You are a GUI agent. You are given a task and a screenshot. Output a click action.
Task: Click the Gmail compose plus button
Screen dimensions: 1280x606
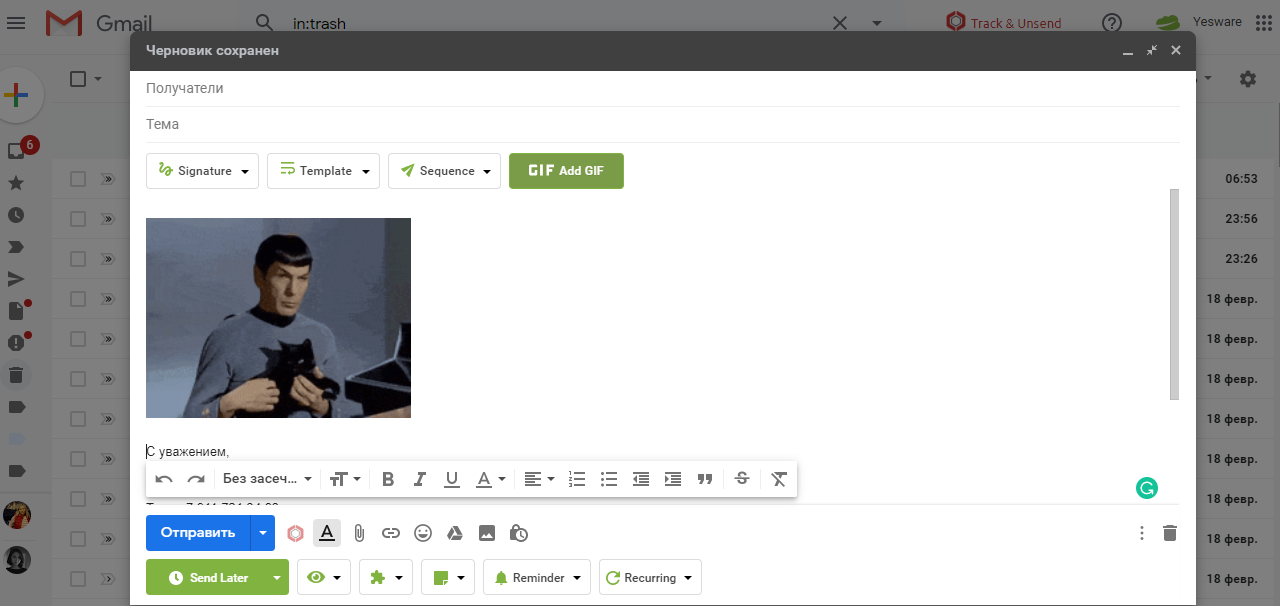point(16,96)
